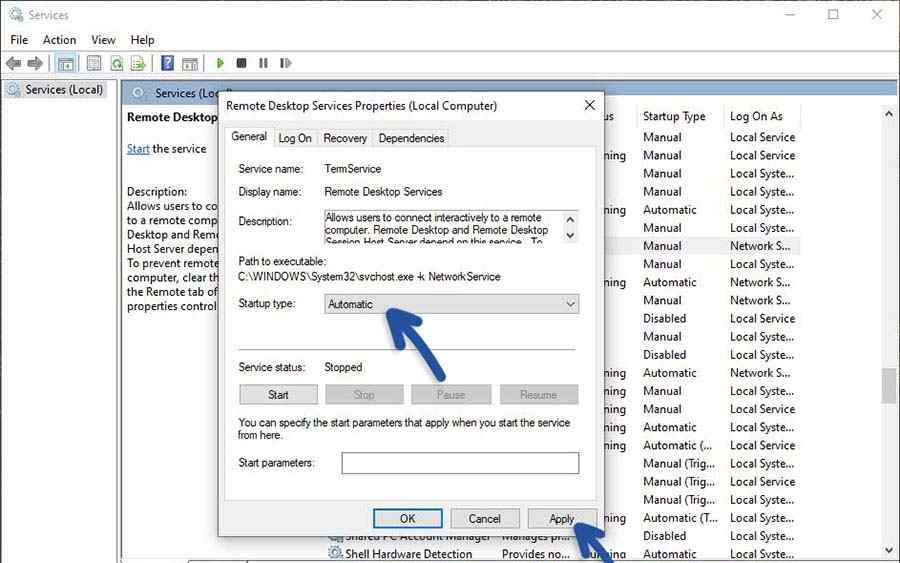This screenshot has width=900, height=563.
Task: Toggle the Show/Hide Console Tree toolbar icon
Action: [66, 63]
